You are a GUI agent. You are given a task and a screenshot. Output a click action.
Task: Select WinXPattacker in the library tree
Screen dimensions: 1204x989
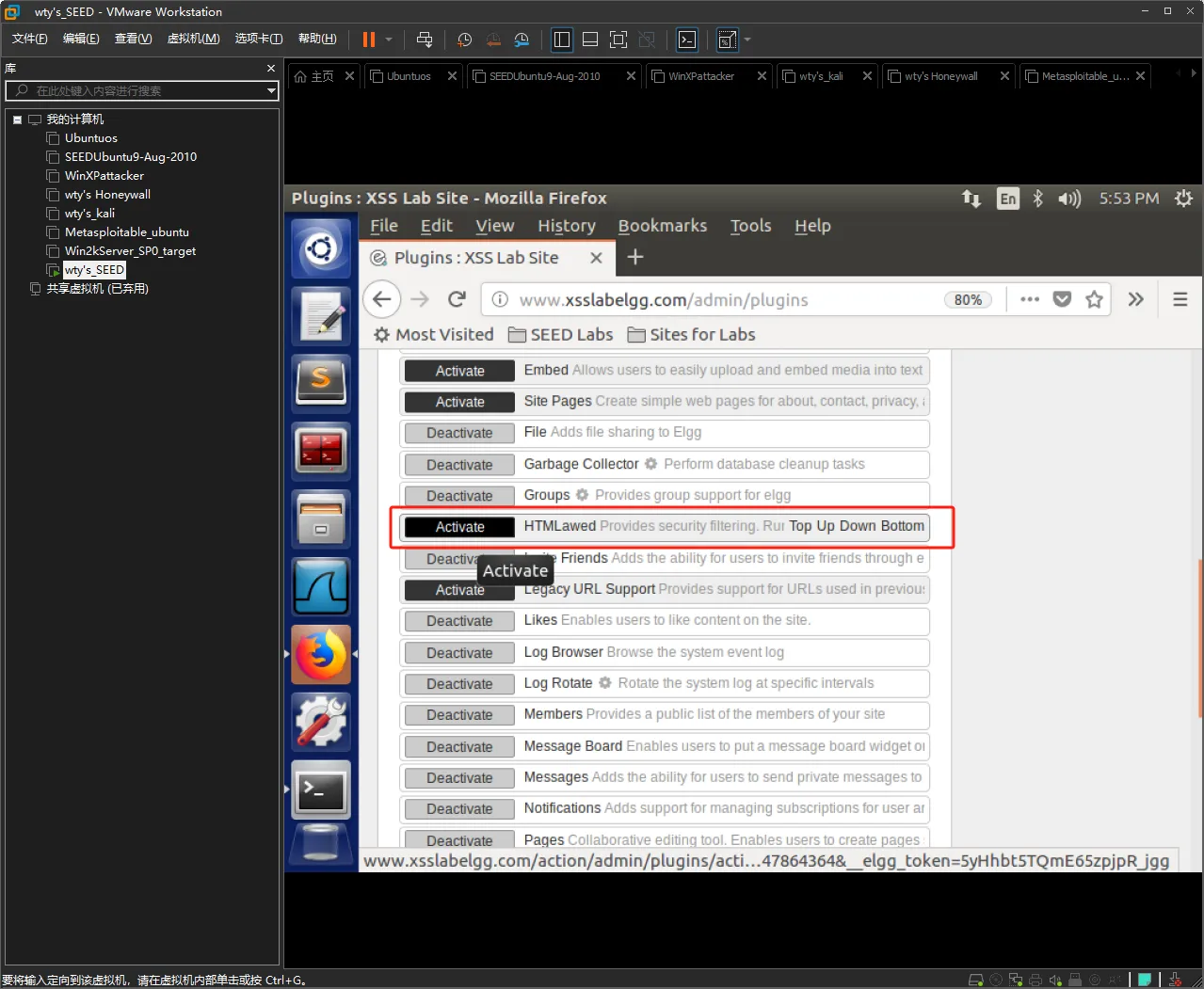click(x=104, y=176)
